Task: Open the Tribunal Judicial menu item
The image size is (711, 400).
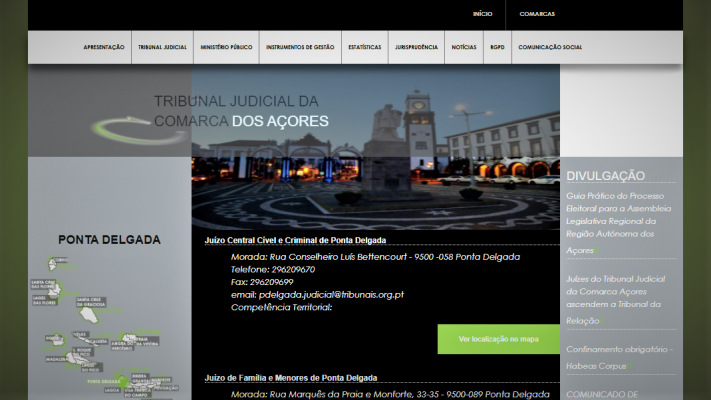Action: point(162,47)
